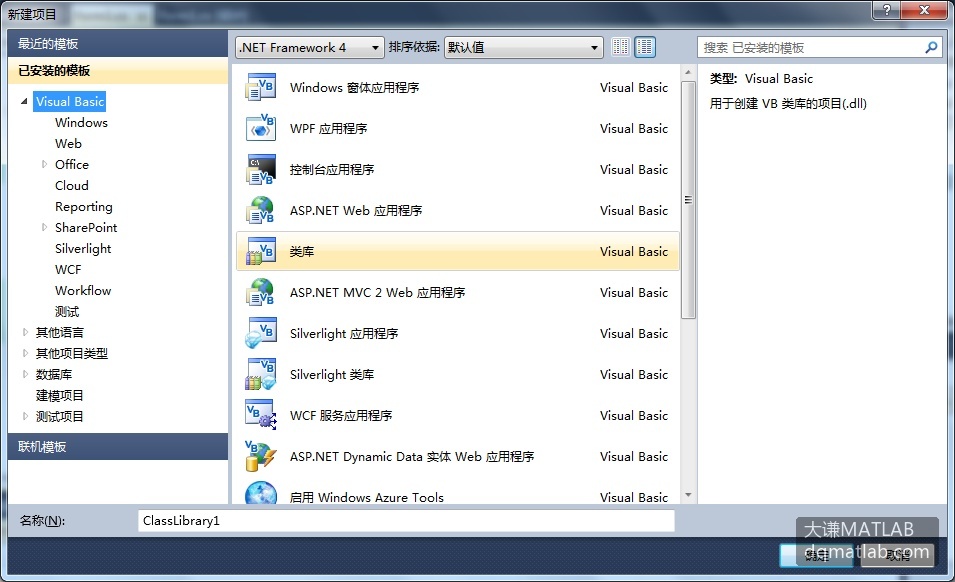This screenshot has height=582, width=955.
Task: Expand the SharePoint tree node
Action: (44, 227)
